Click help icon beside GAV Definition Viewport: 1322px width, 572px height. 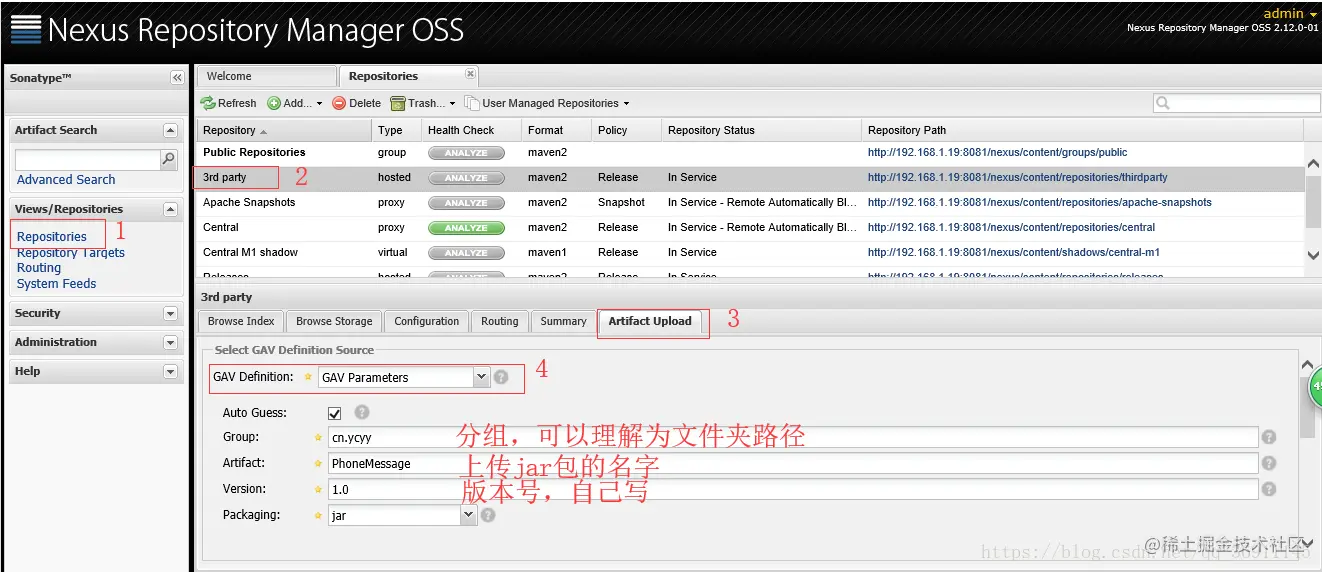pos(501,377)
